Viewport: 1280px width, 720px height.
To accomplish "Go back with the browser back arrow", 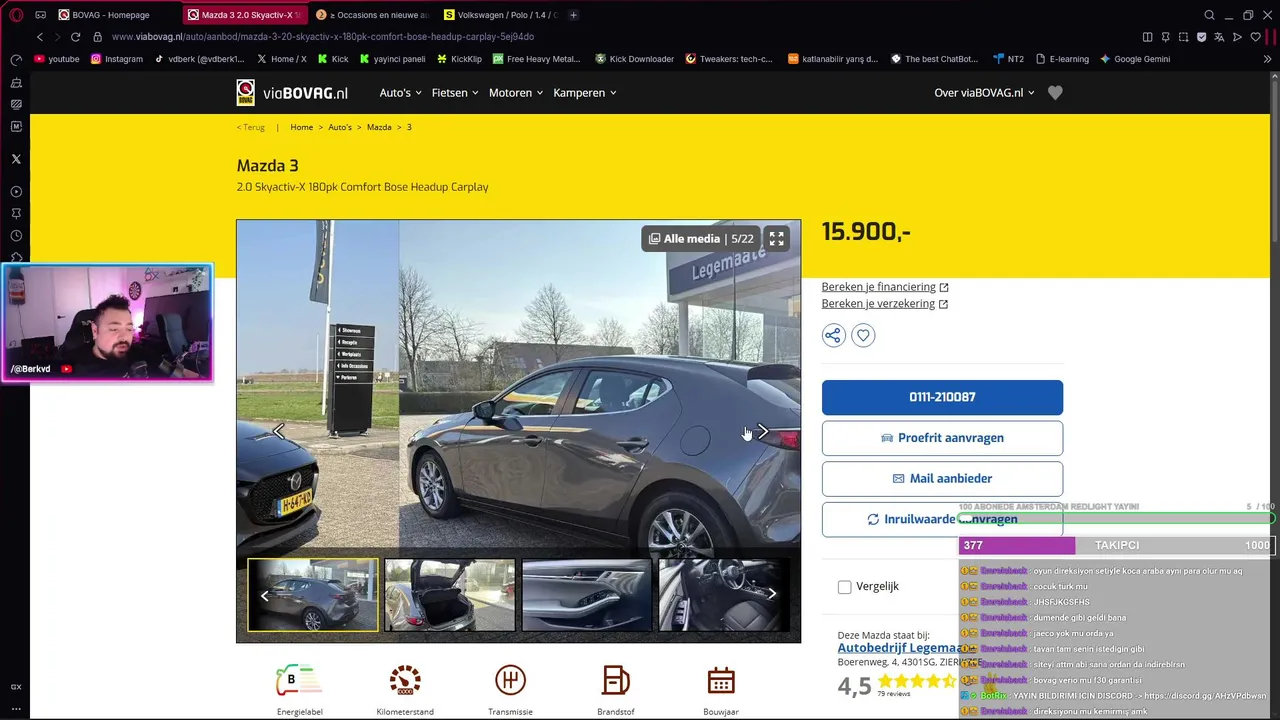I will tap(40, 37).
